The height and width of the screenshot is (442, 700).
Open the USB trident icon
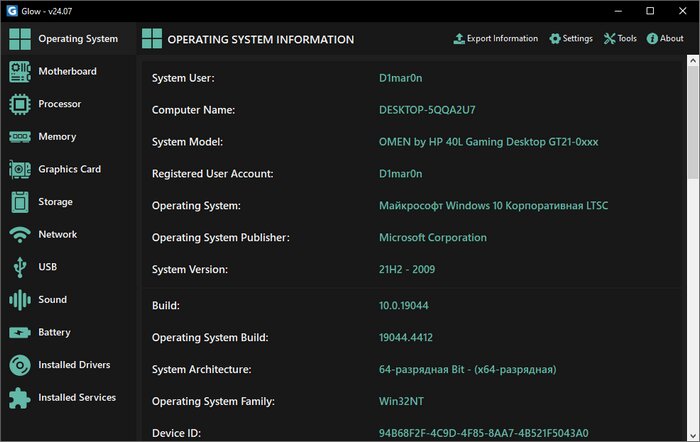[x=20, y=267]
